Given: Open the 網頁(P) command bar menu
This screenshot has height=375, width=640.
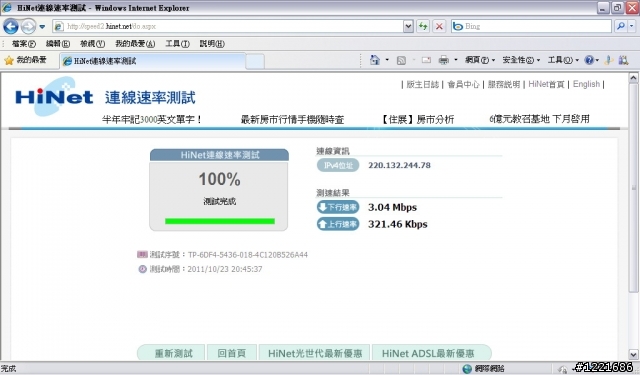Looking at the screenshot, I should click(x=480, y=60).
